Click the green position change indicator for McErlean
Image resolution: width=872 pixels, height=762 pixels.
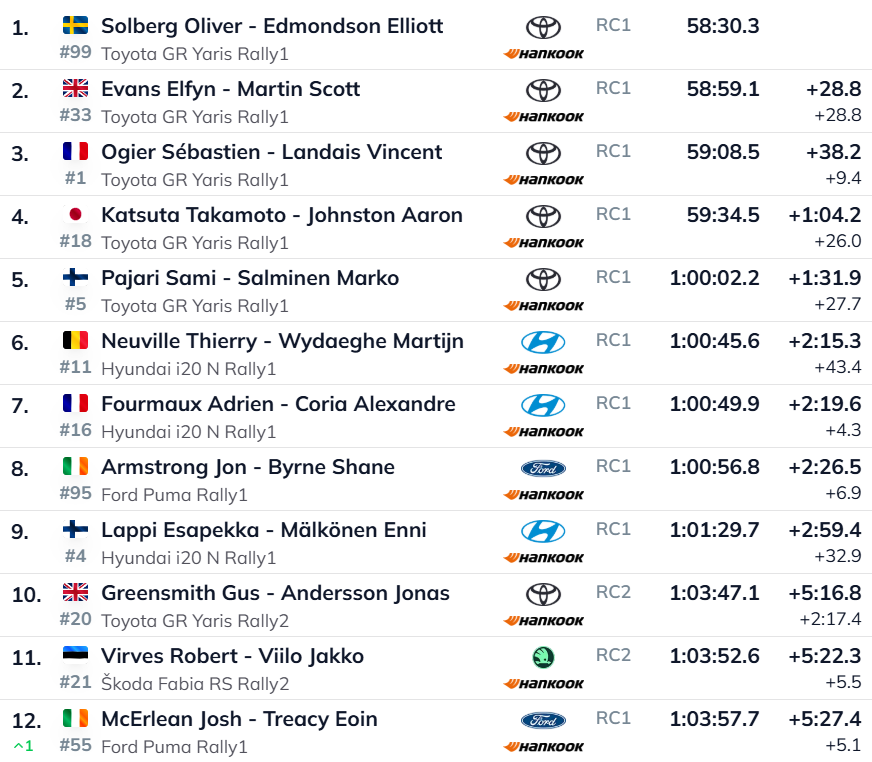coord(22,745)
